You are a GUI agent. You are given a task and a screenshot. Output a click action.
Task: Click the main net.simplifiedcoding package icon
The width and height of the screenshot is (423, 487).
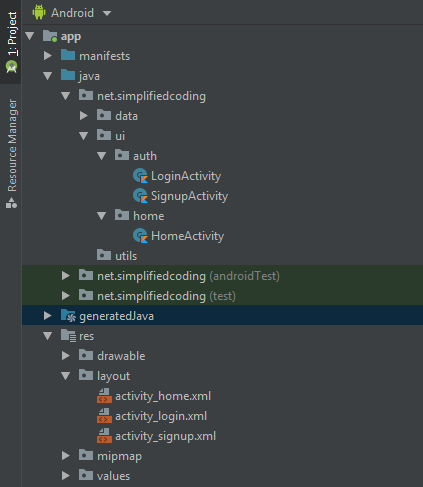tap(86, 95)
